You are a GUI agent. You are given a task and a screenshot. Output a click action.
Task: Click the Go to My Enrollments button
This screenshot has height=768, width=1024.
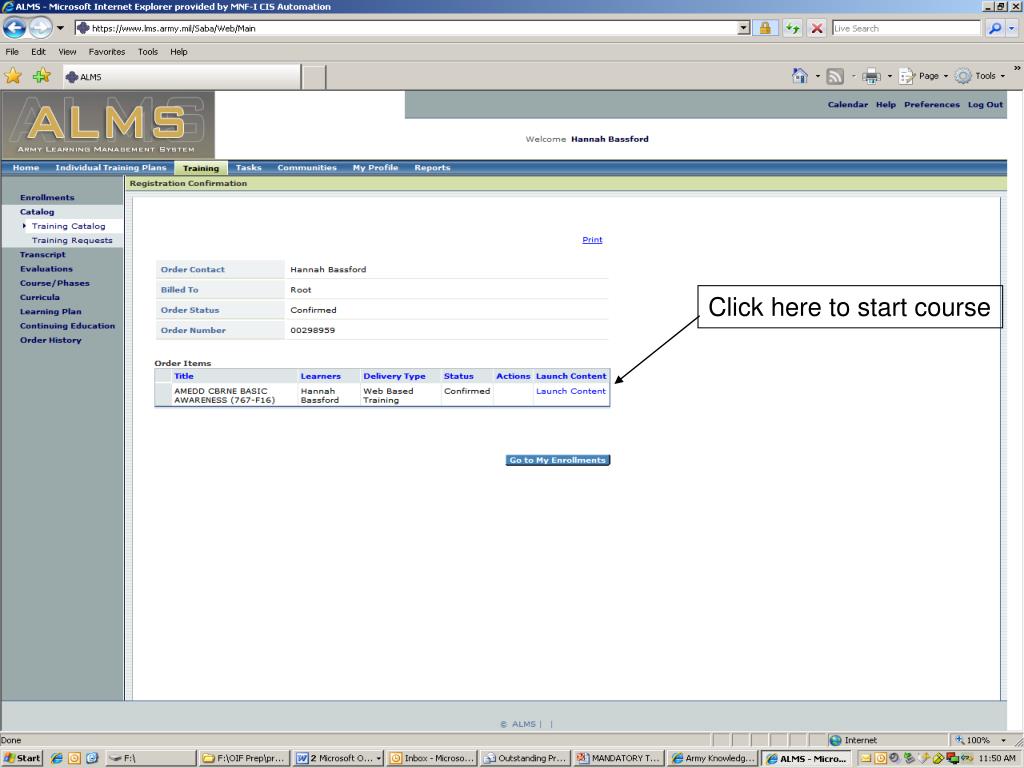pyautogui.click(x=558, y=460)
